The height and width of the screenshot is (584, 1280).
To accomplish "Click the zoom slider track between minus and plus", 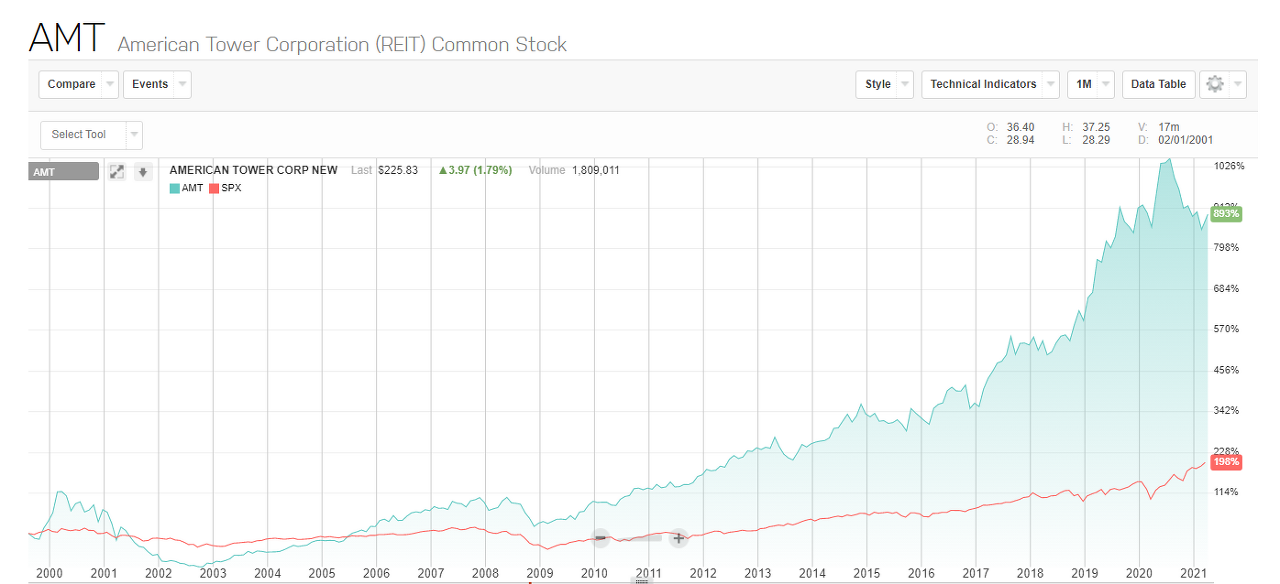I will click(x=640, y=538).
